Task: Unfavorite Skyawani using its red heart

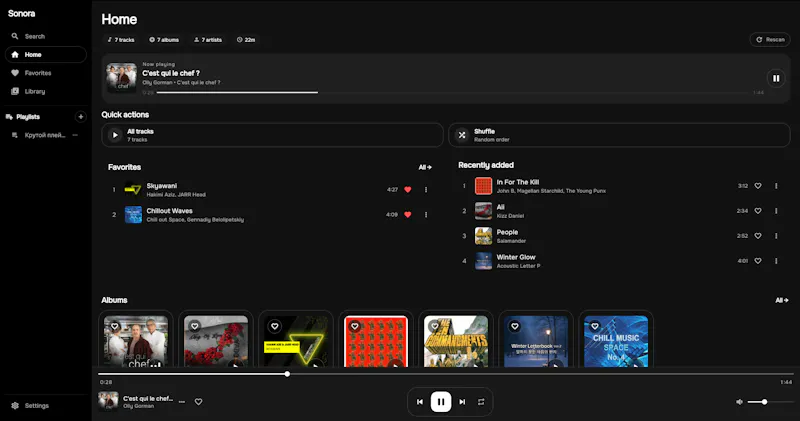Action: pos(408,190)
